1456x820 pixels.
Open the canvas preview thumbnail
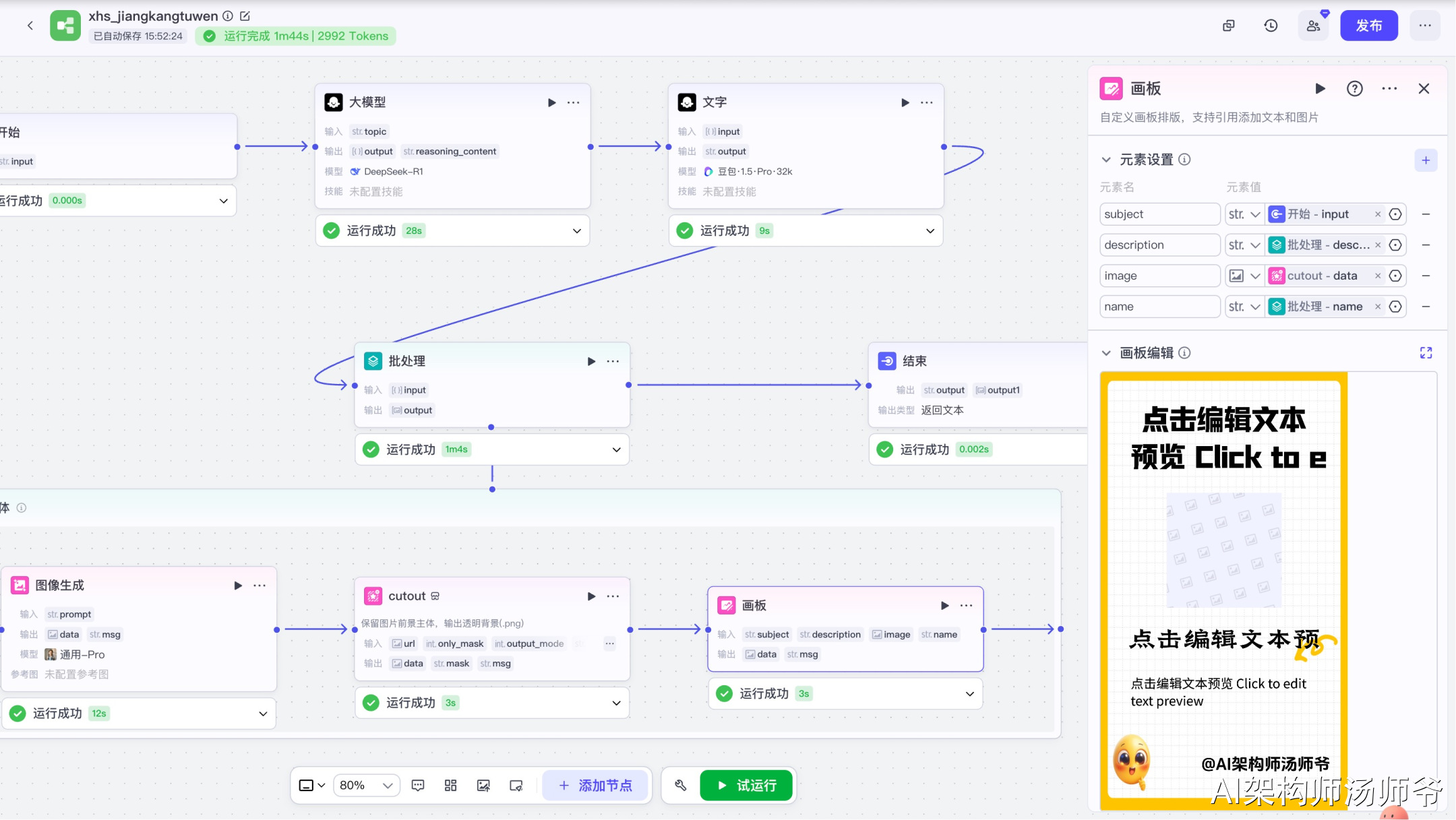click(x=1223, y=590)
